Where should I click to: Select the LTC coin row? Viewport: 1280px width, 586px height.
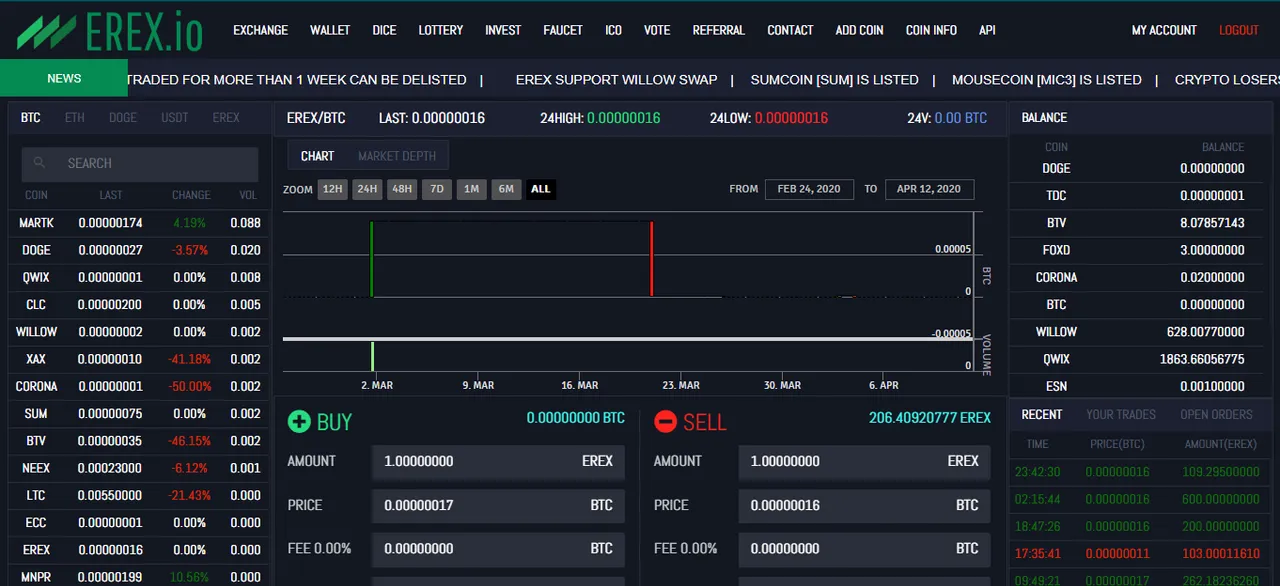tap(138, 495)
